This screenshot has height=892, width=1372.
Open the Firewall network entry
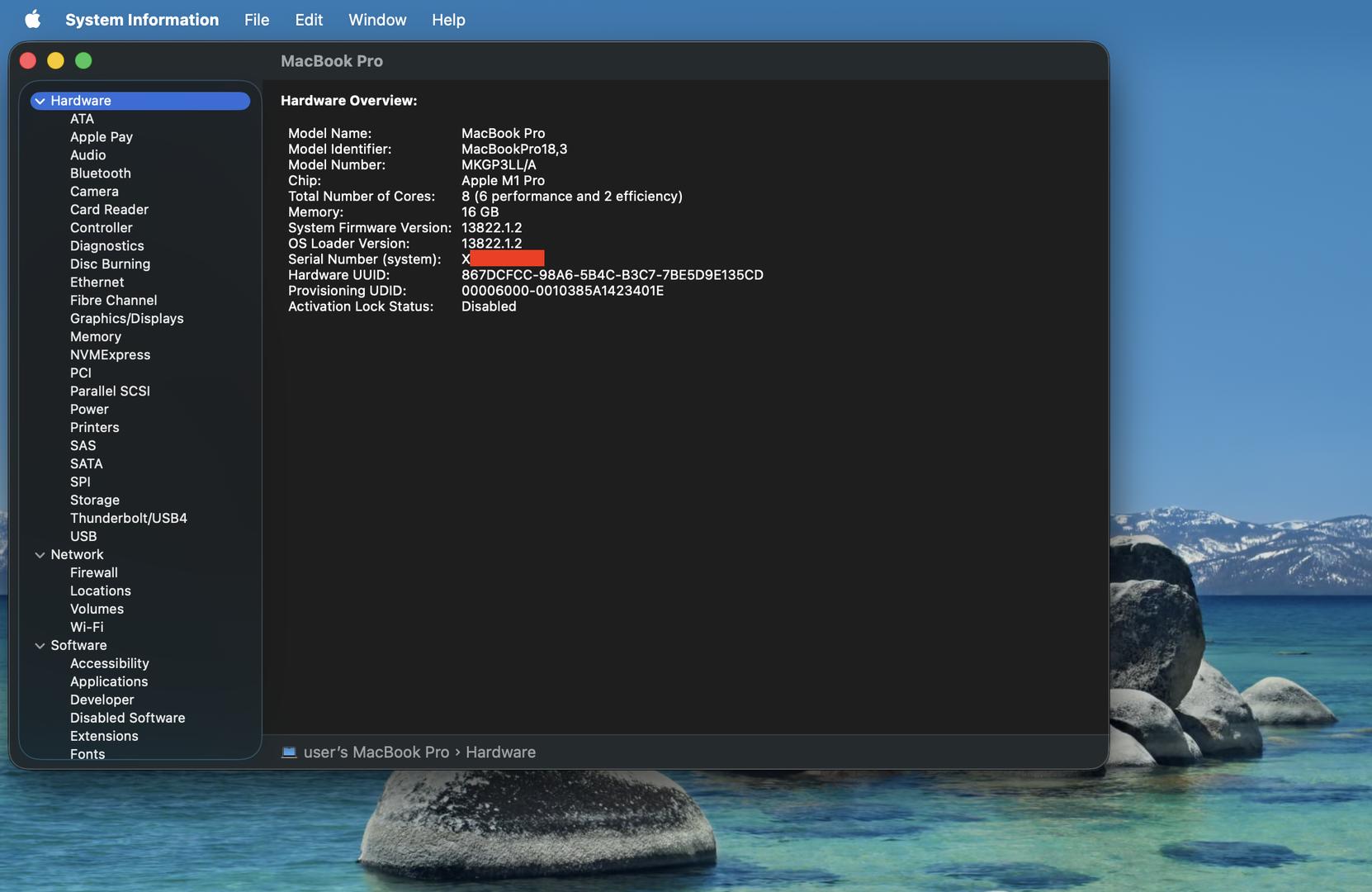(94, 573)
